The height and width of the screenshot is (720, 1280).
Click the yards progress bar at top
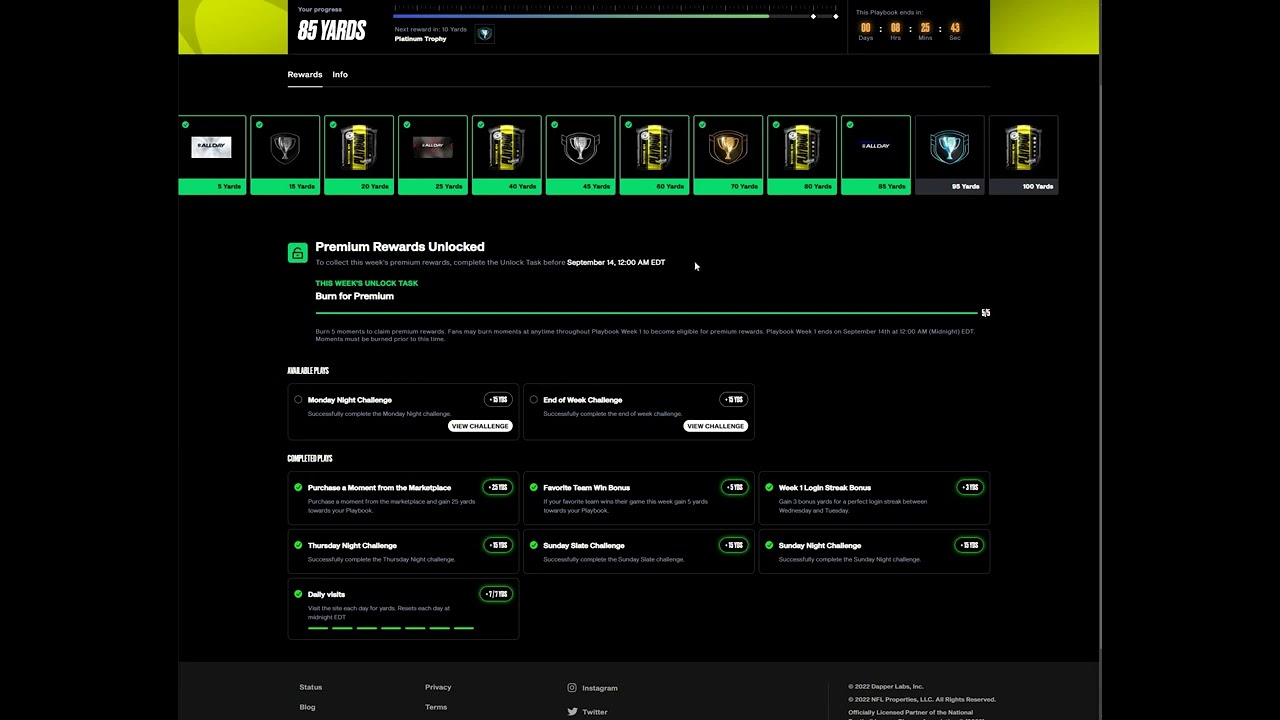point(616,16)
